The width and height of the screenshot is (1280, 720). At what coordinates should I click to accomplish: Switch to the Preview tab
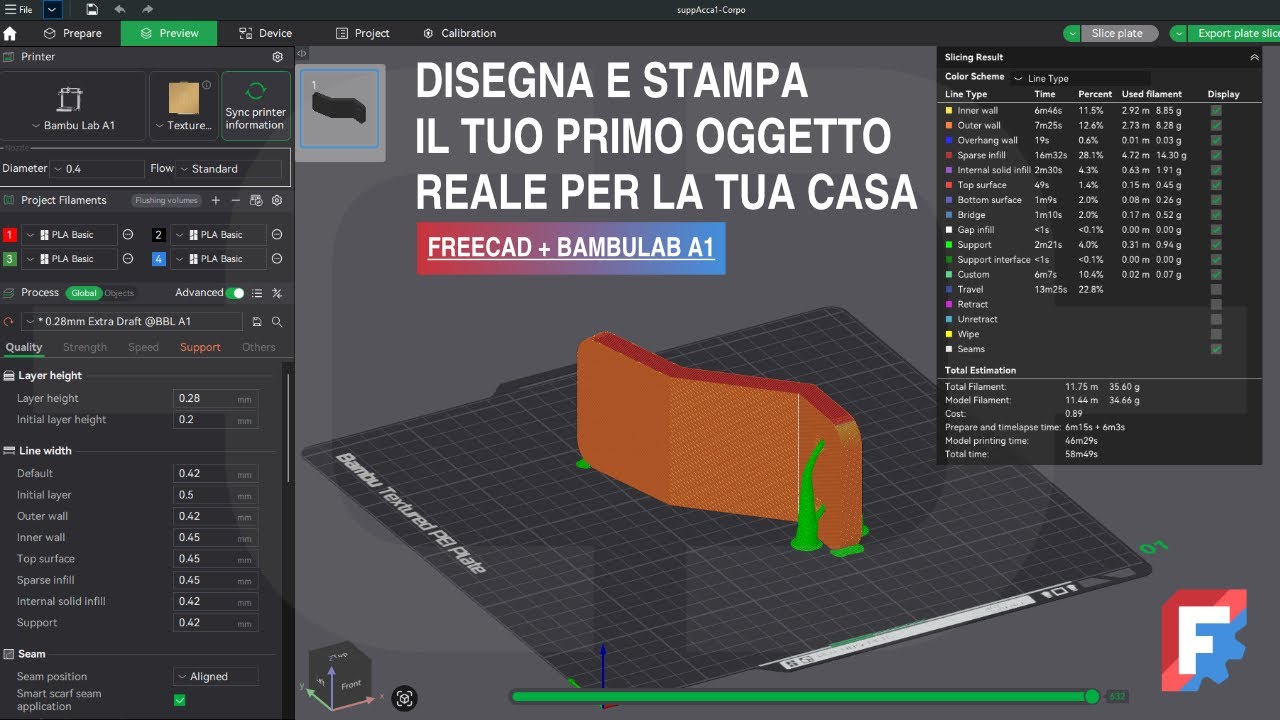click(169, 33)
